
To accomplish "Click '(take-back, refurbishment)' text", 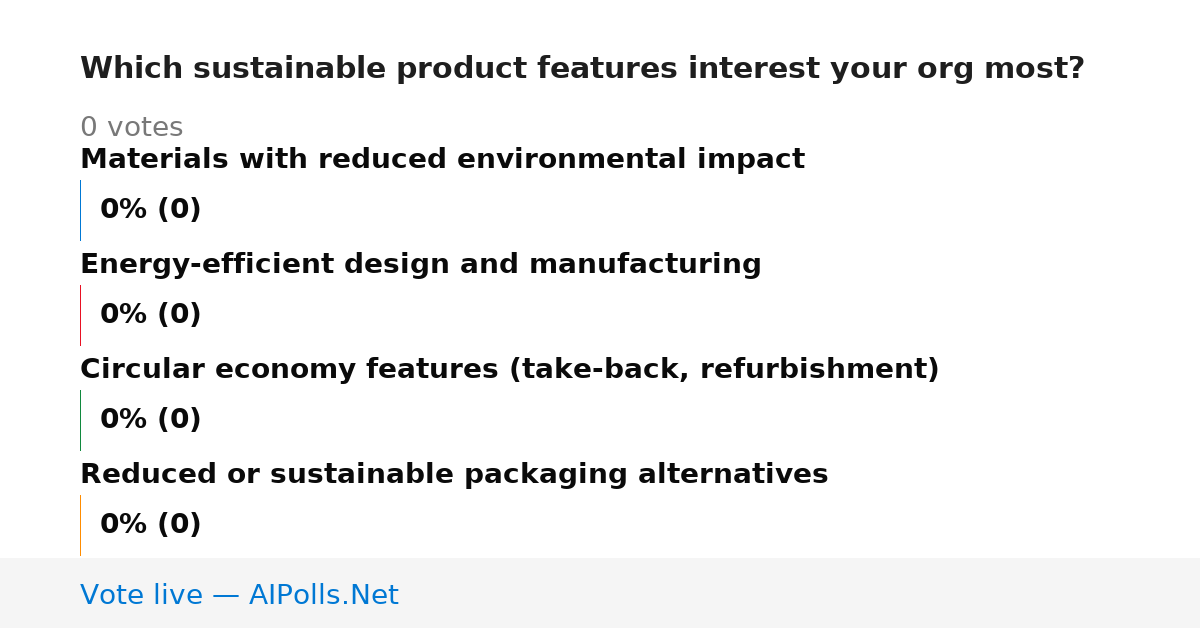I will tap(724, 369).
